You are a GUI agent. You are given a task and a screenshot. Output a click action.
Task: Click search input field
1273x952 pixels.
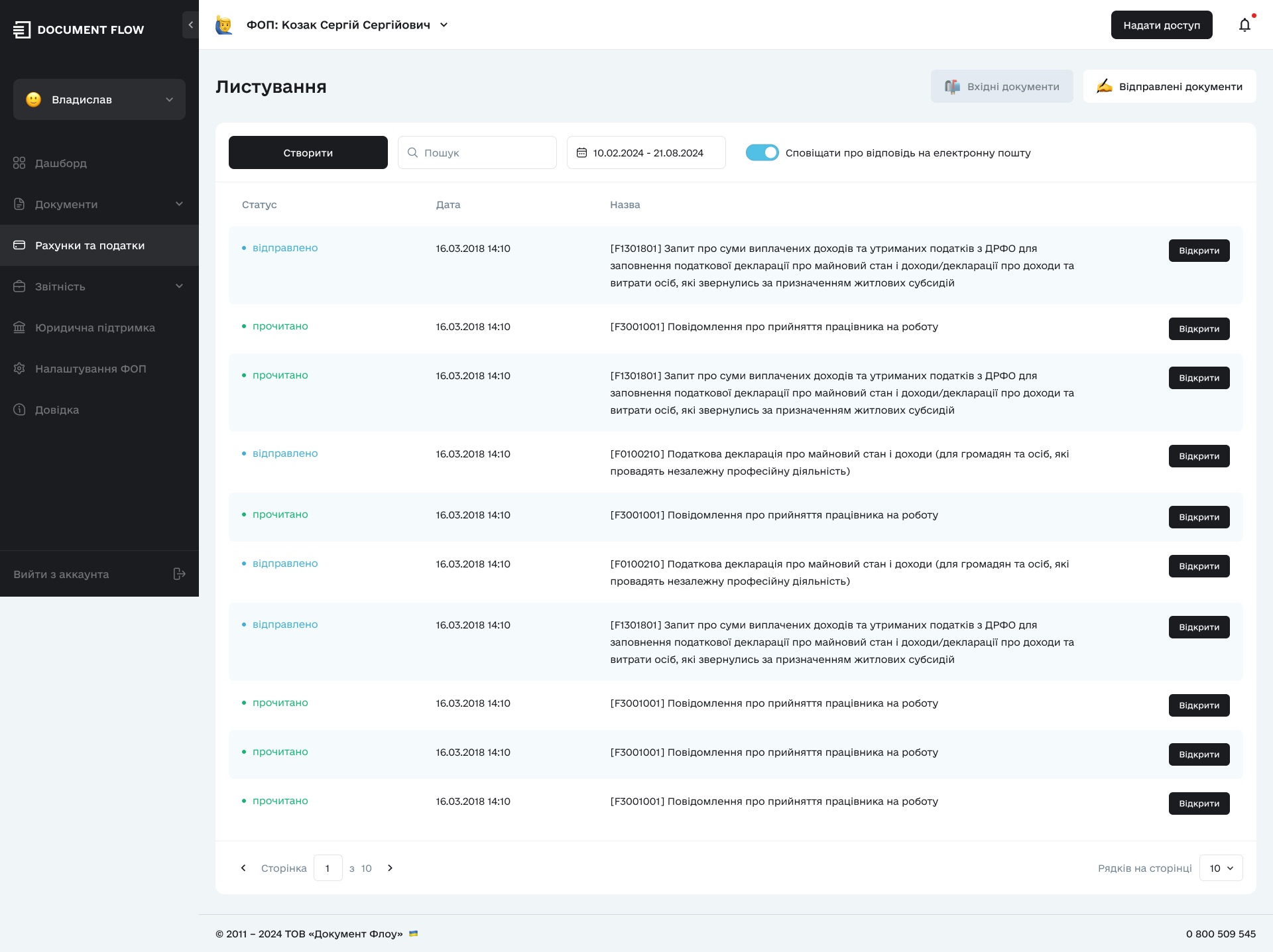coord(478,153)
